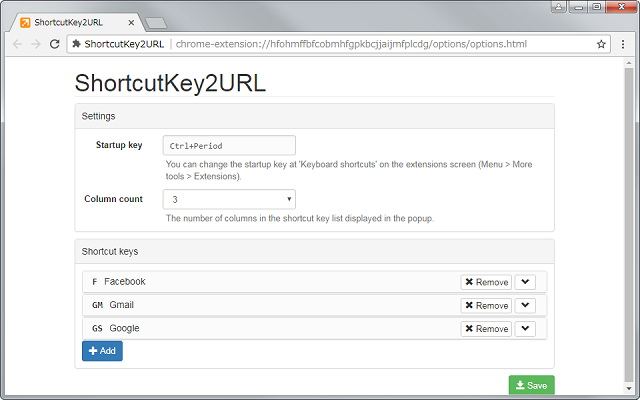Click the Startup key field
This screenshot has width=640, height=400.
(229, 145)
